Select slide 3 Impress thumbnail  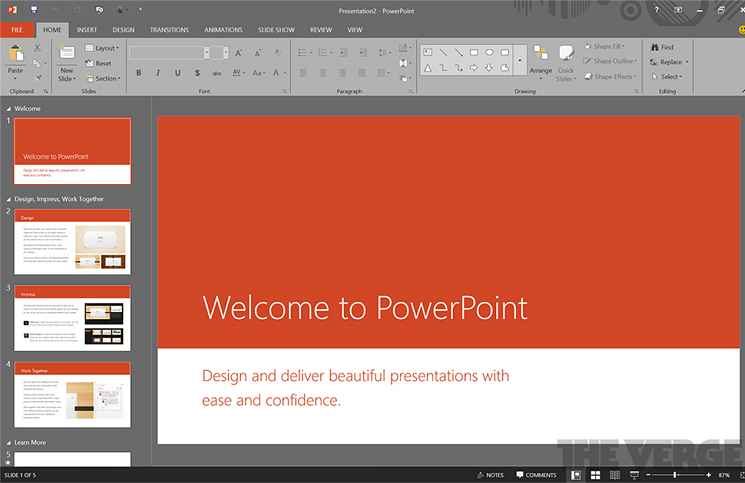coord(72,317)
